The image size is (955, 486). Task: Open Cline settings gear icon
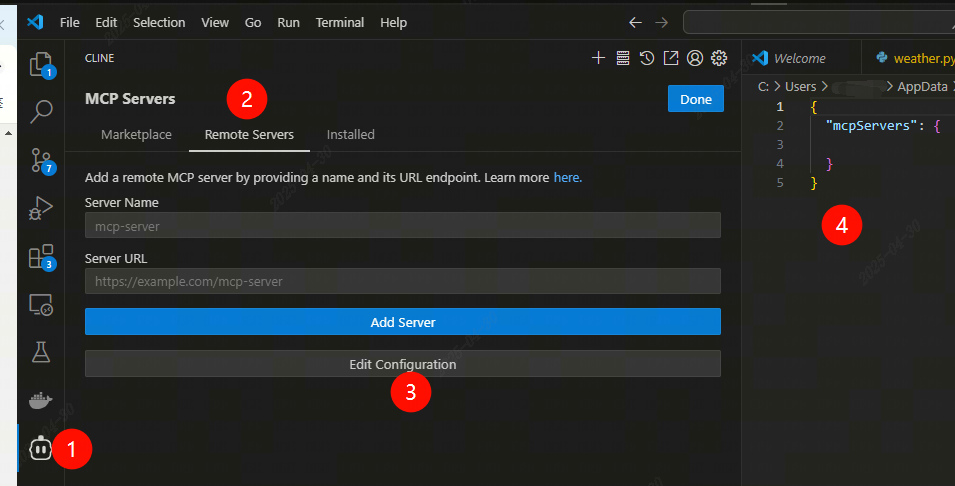[x=719, y=58]
